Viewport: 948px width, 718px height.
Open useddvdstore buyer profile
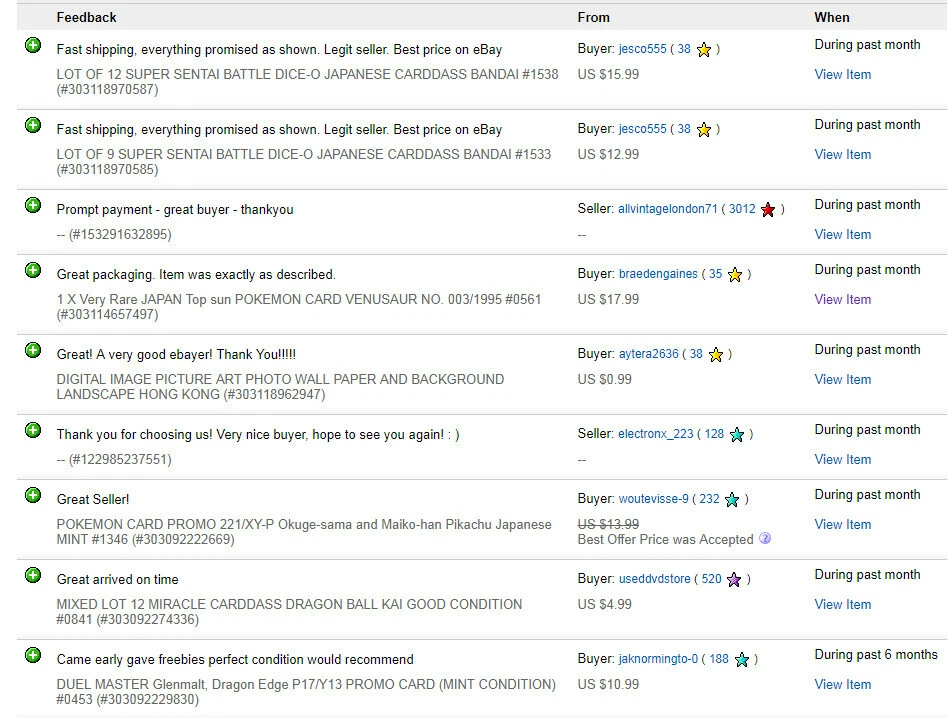click(655, 579)
